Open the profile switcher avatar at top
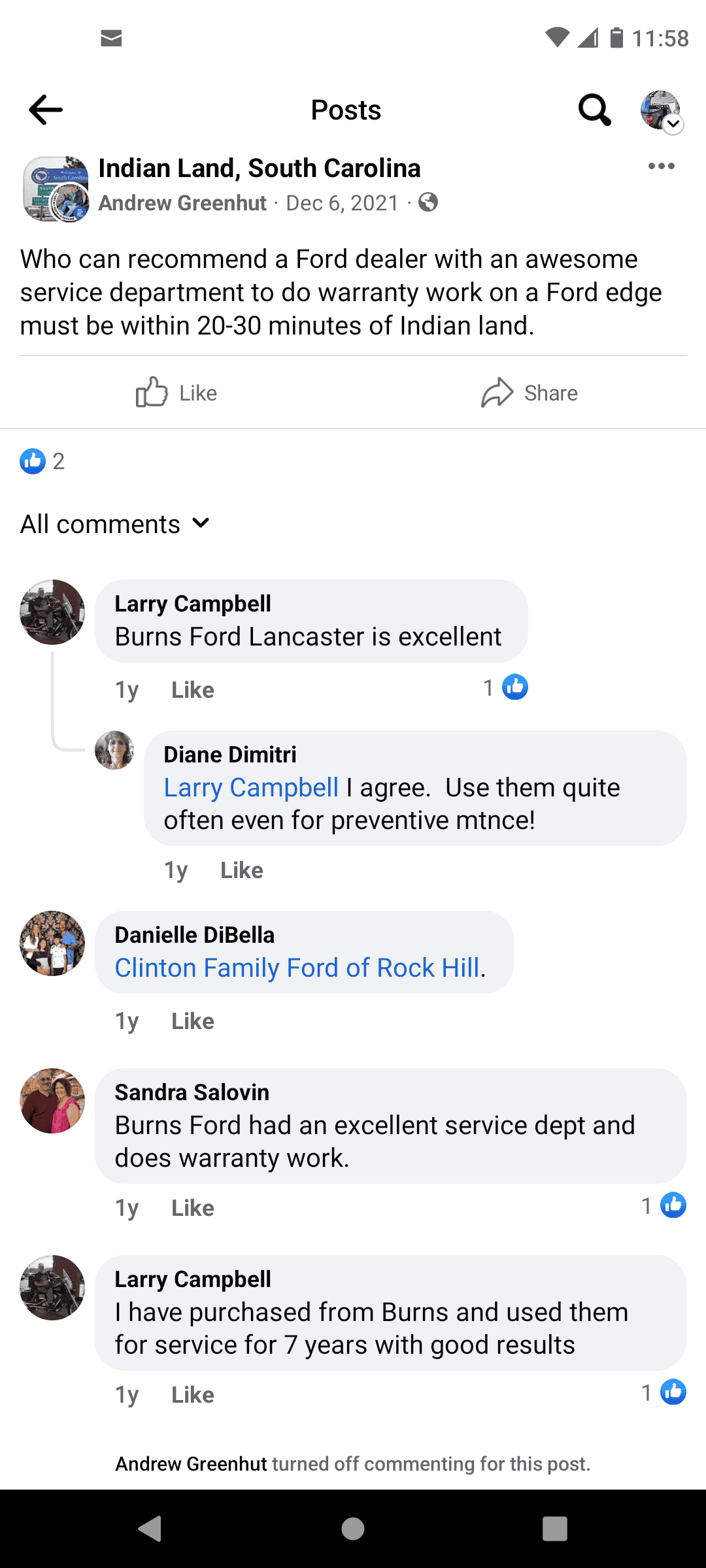The height and width of the screenshot is (1568, 706). 662,111
